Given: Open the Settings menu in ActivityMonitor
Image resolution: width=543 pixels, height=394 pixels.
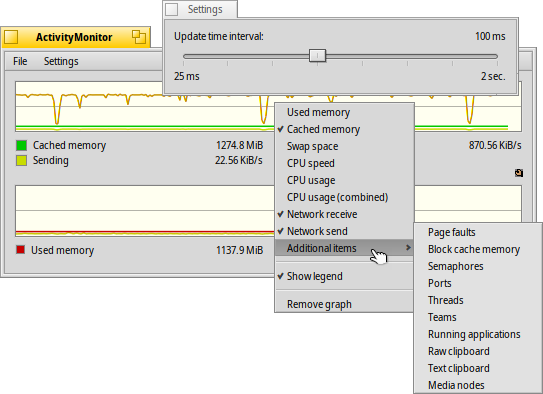Looking at the screenshot, I should (x=61, y=61).
